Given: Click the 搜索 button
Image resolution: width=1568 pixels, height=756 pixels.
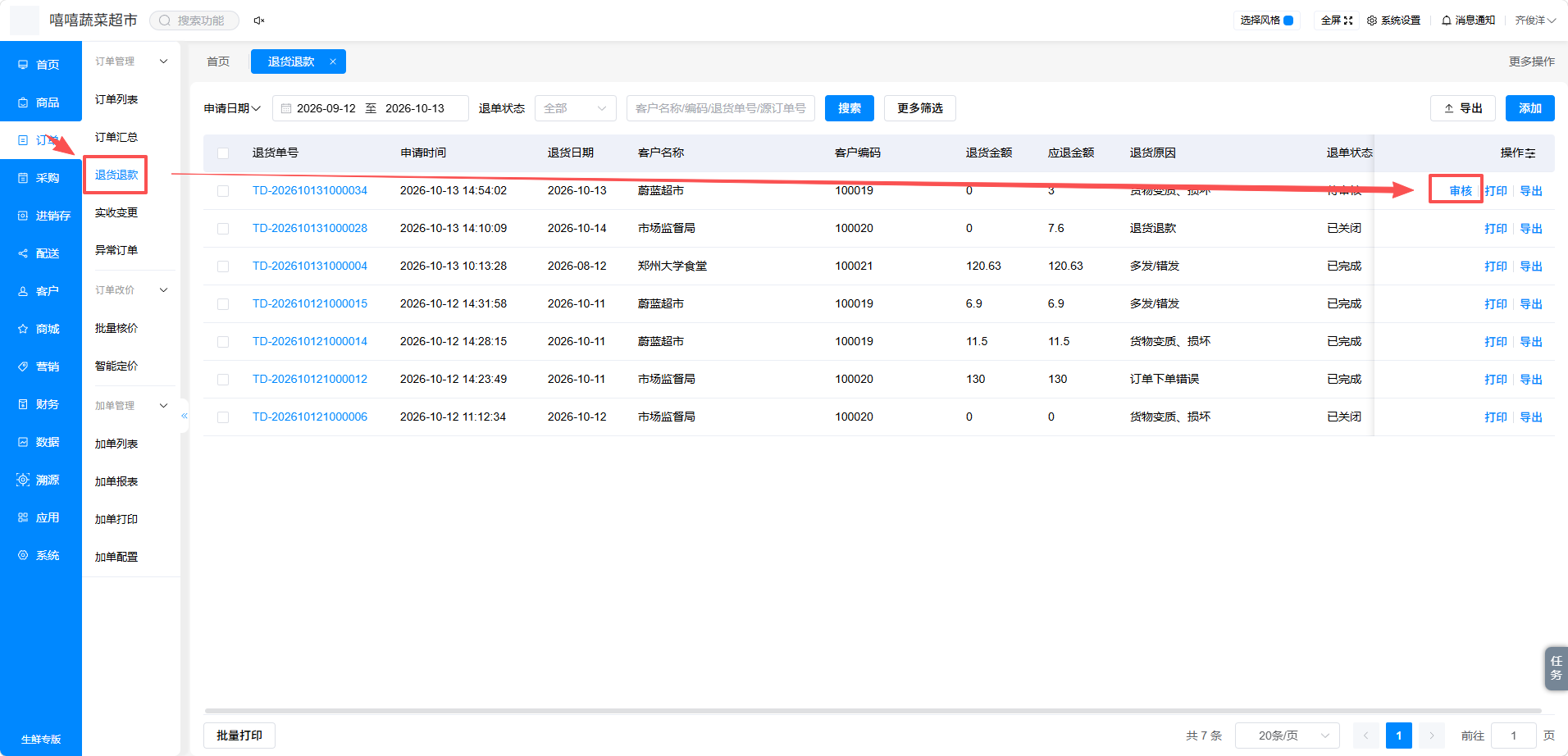Looking at the screenshot, I should [x=850, y=108].
